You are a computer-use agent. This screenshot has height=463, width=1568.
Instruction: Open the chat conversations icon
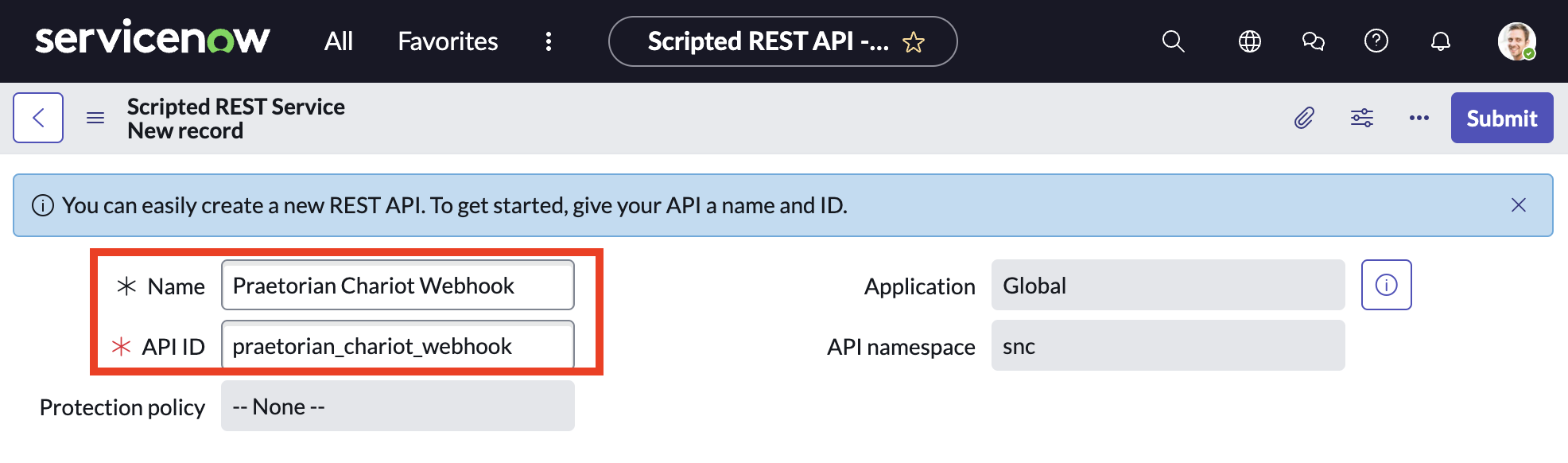tap(1314, 41)
